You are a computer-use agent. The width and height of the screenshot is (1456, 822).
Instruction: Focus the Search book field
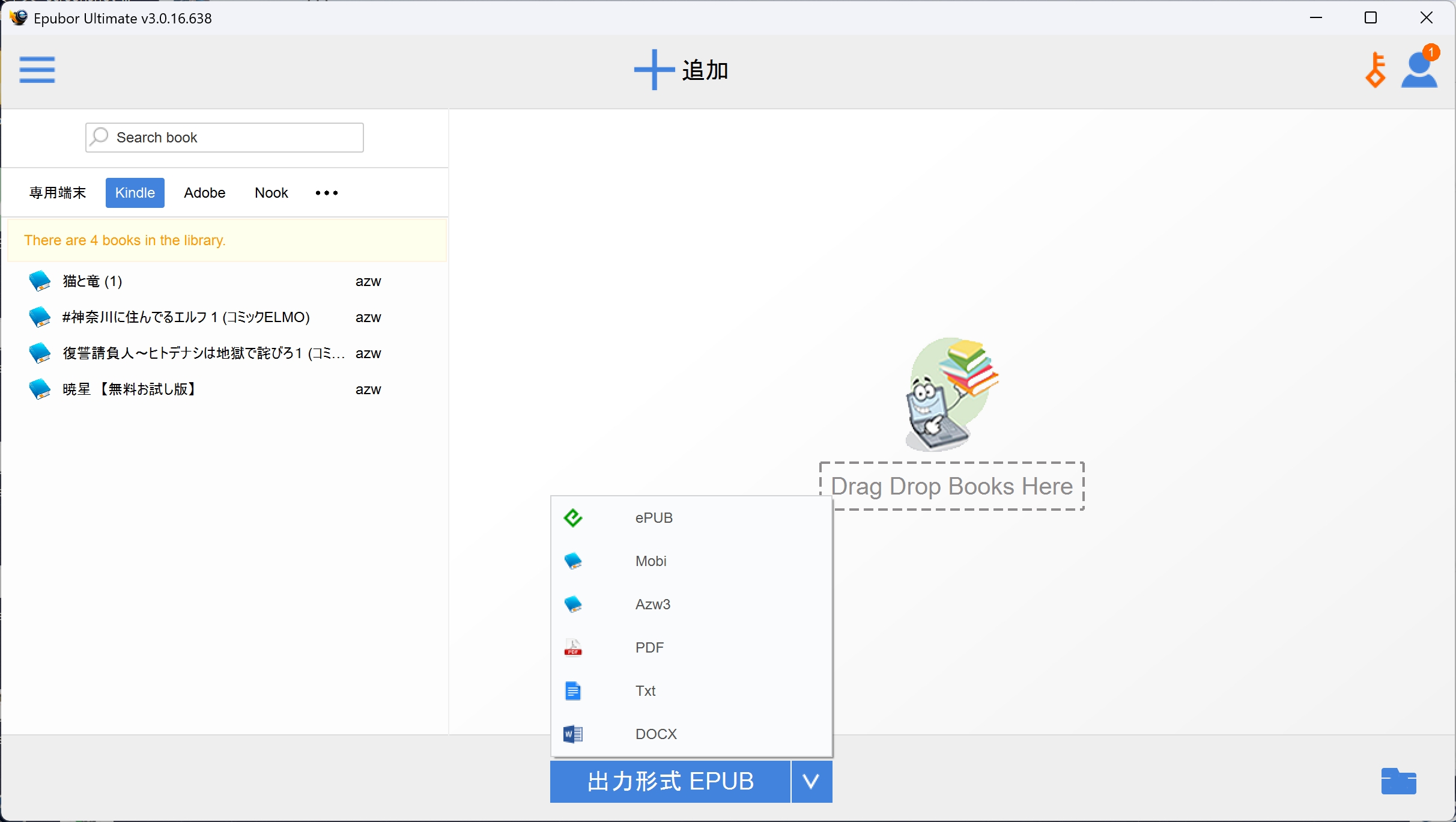pyautogui.click(x=225, y=138)
